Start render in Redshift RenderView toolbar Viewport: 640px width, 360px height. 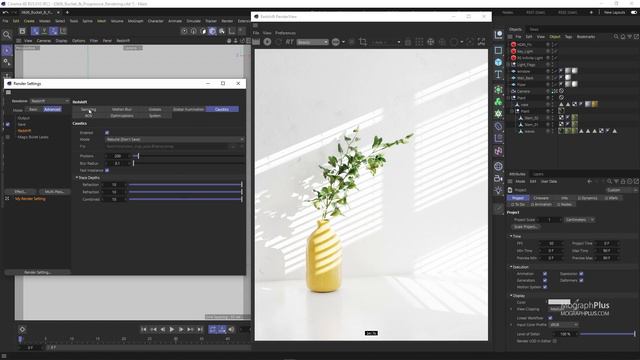click(x=267, y=42)
